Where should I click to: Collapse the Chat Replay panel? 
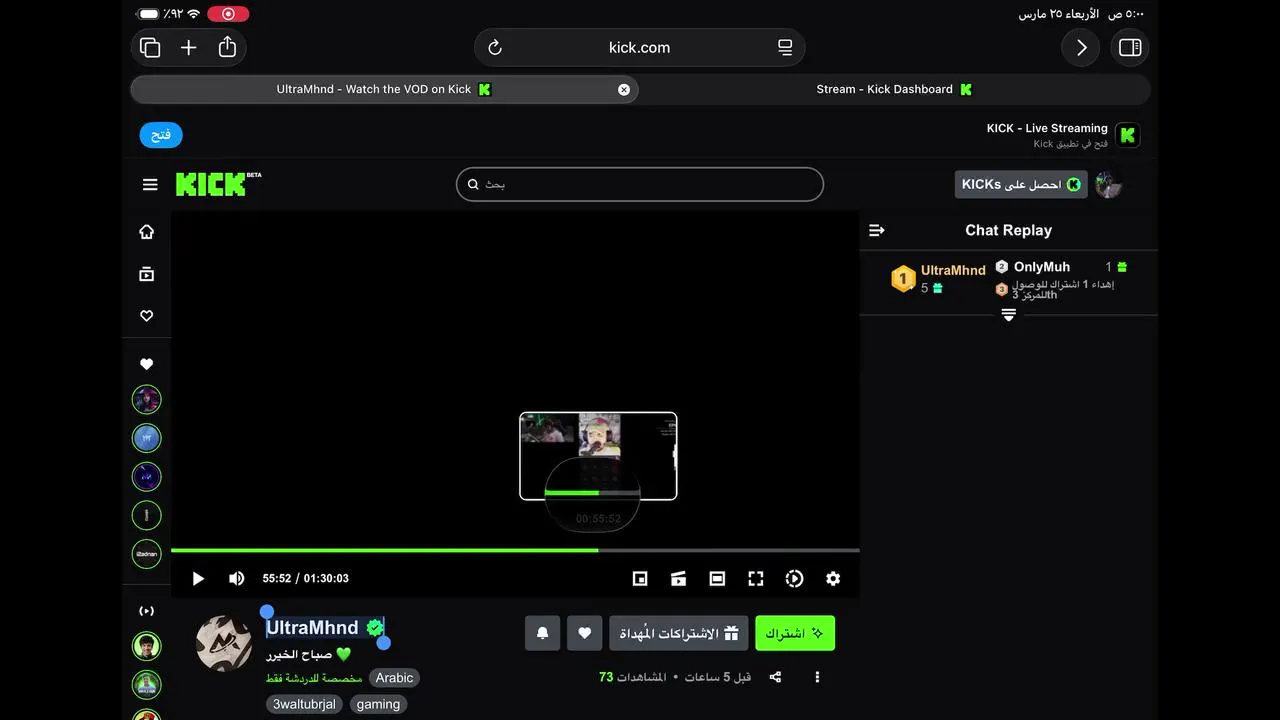click(877, 230)
